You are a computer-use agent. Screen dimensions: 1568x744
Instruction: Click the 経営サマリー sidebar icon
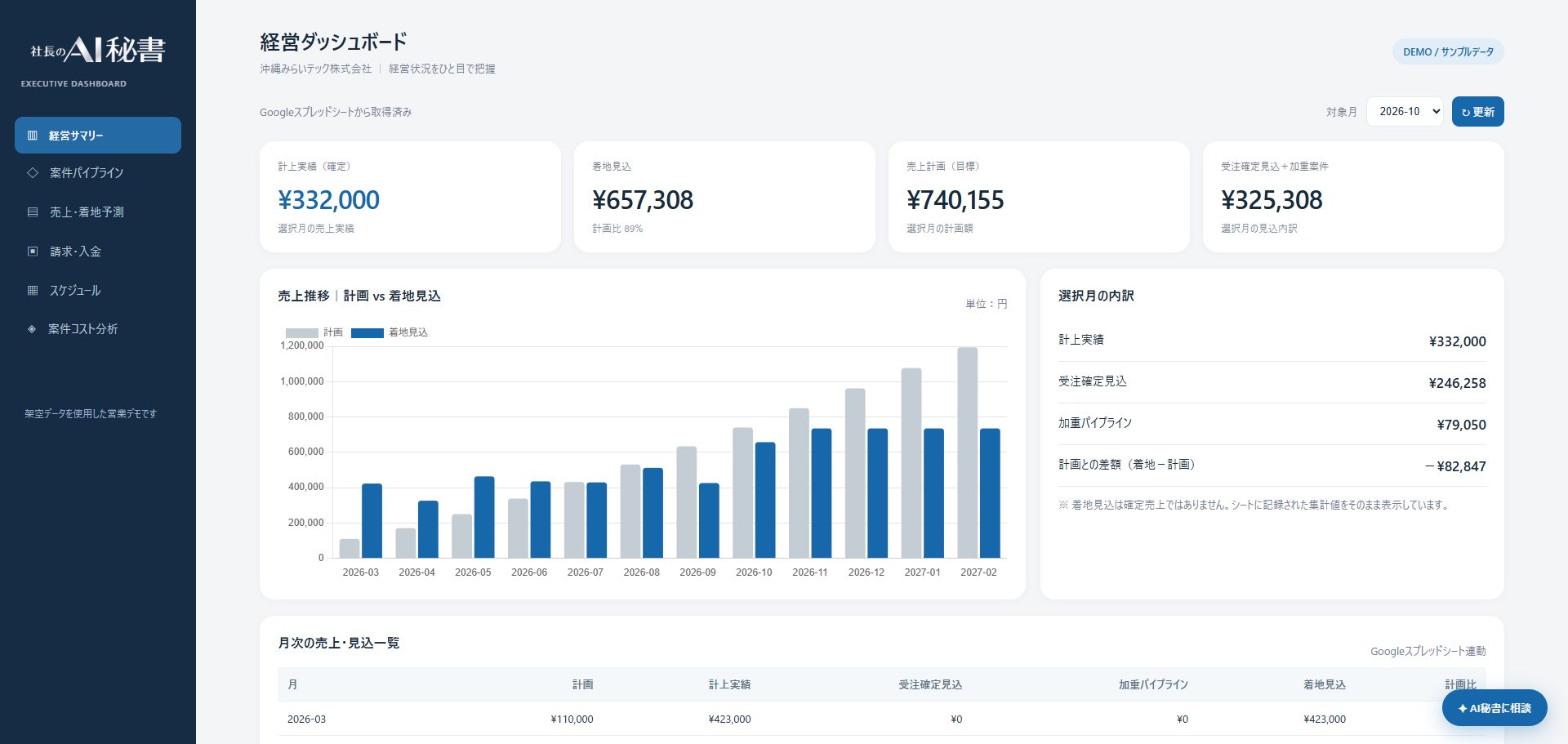coord(33,136)
